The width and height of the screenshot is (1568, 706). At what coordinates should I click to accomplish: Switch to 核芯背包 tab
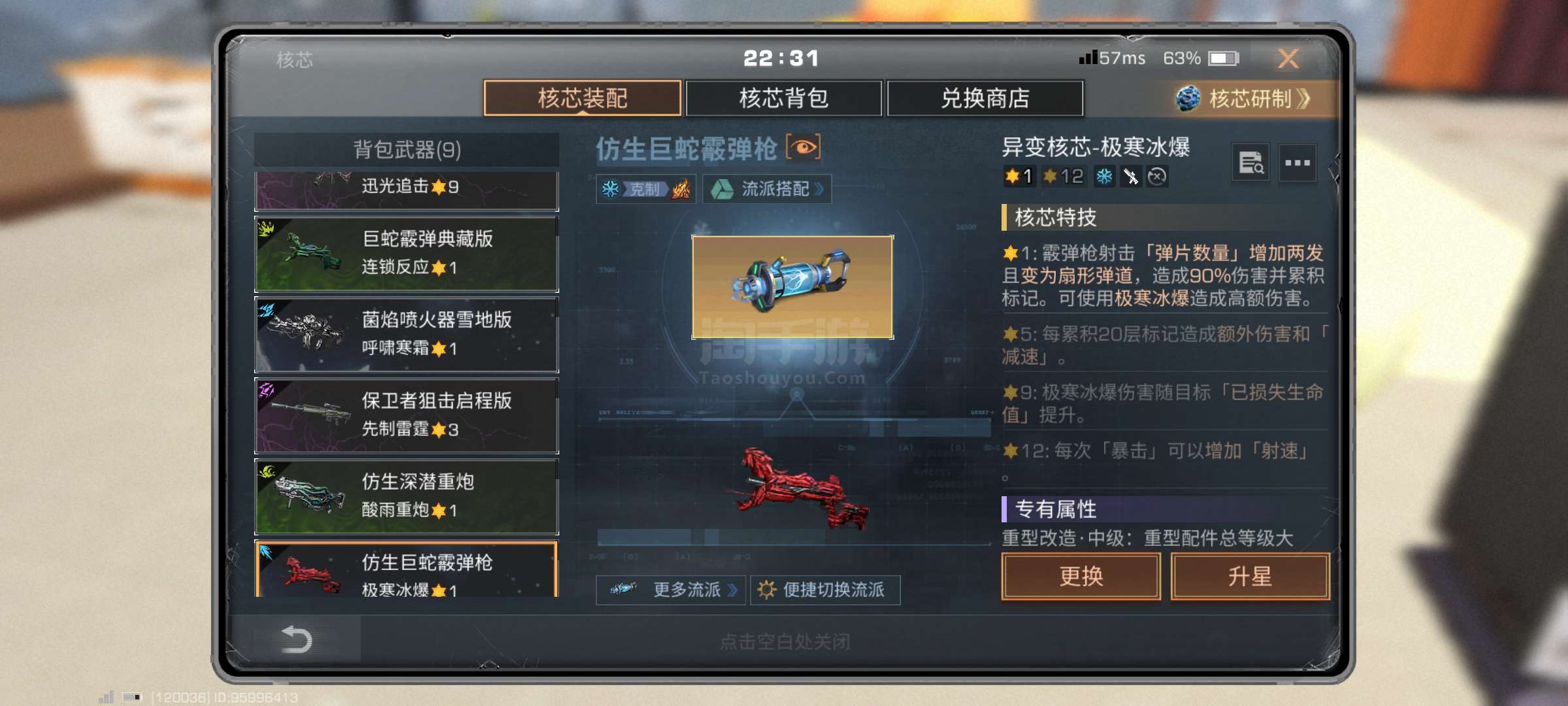coord(784,99)
